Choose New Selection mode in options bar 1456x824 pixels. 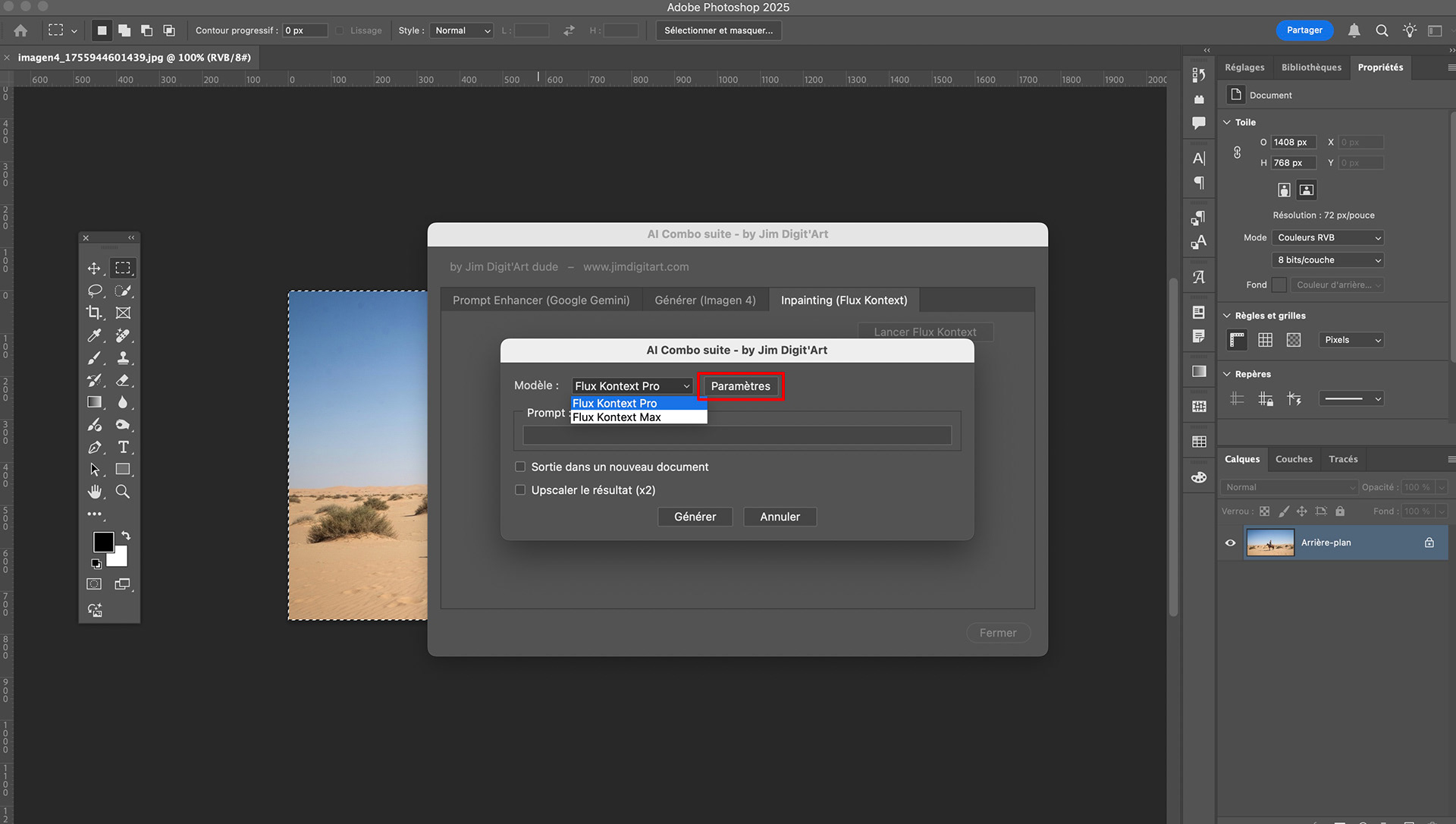[x=102, y=30]
